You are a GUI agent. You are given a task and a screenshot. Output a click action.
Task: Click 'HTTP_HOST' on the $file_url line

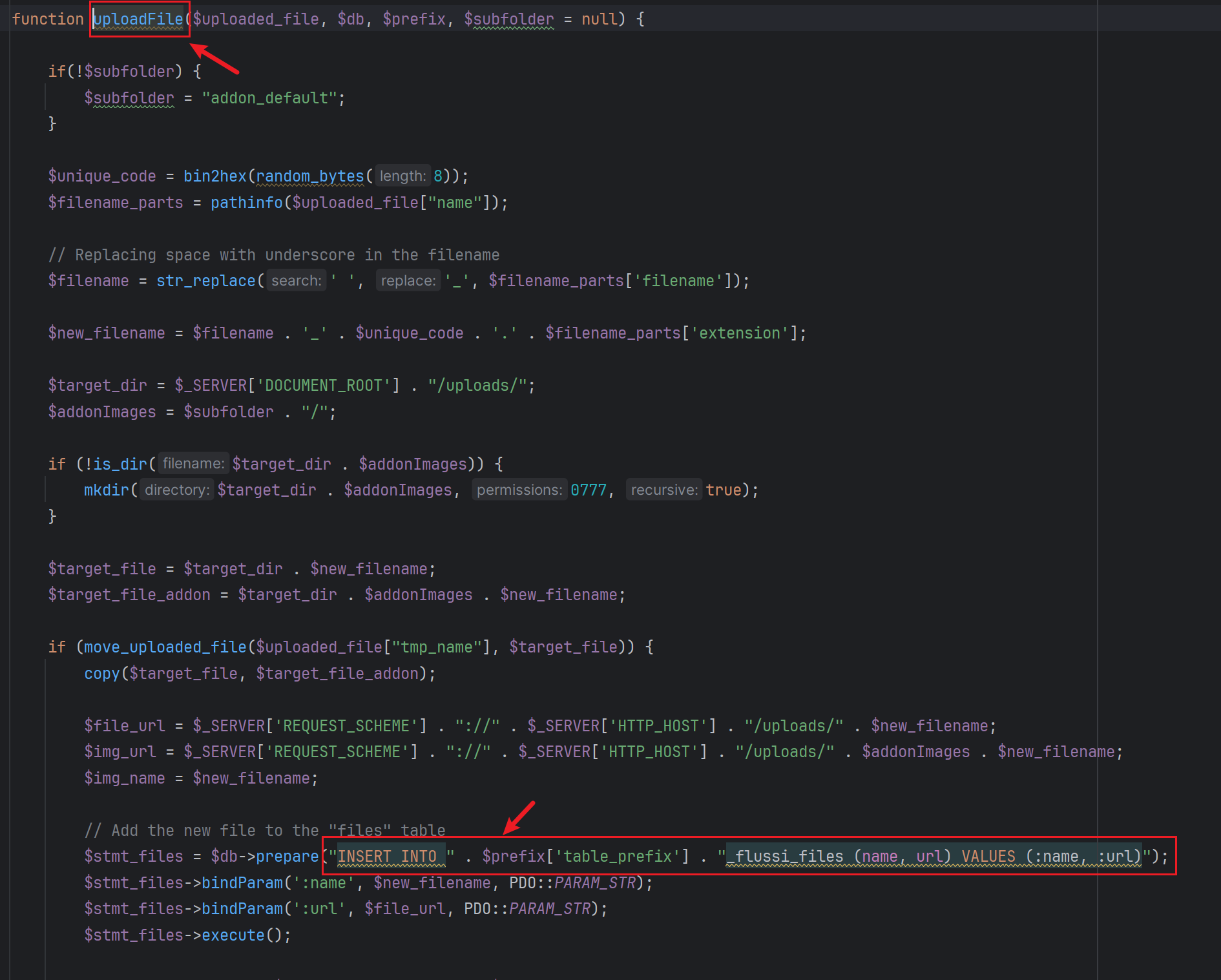point(658,726)
